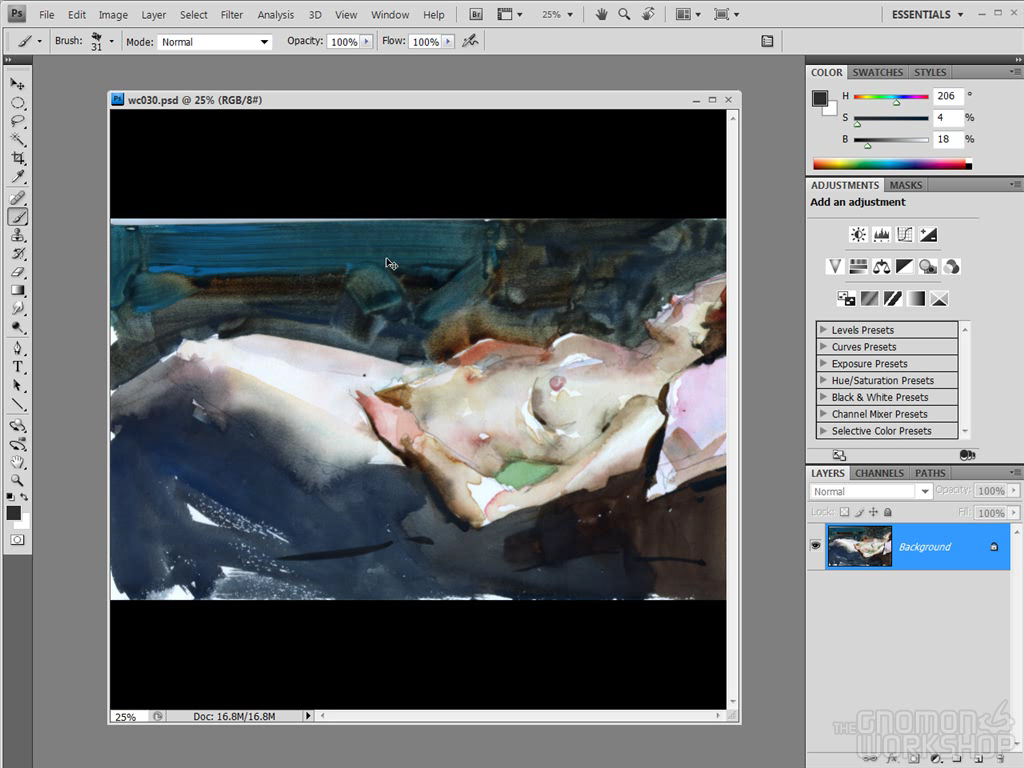Select the Path Selection tool
This screenshot has height=768, width=1024.
tap(18, 385)
